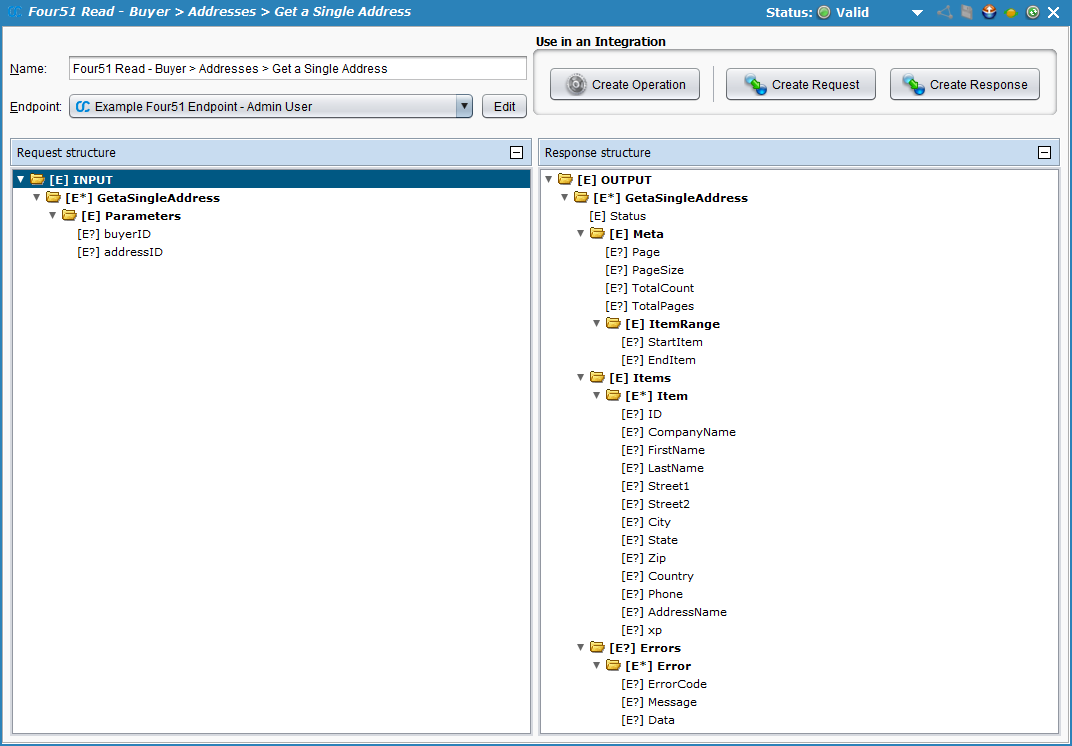Click the Errors folder icon in response tree

(598, 648)
